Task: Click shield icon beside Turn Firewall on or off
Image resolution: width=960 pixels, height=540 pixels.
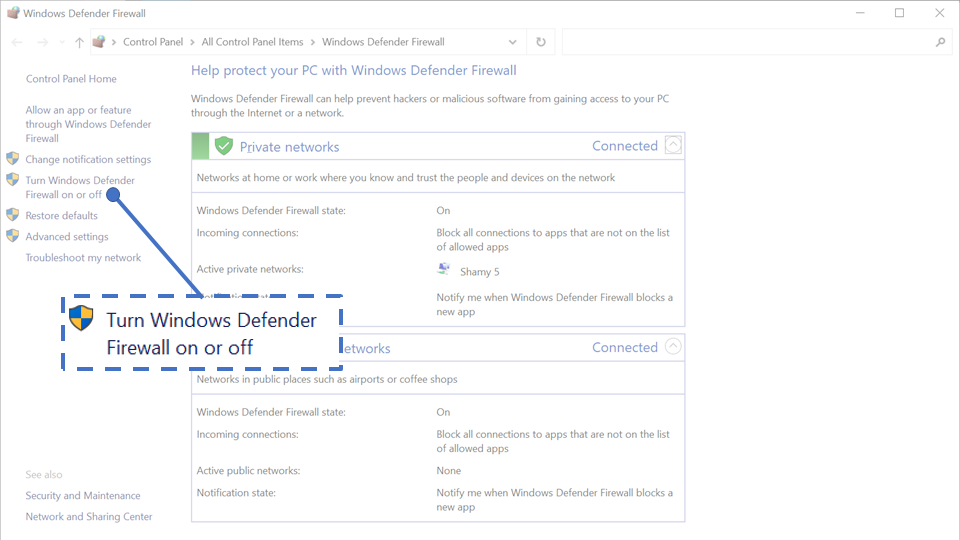Action: point(12,179)
